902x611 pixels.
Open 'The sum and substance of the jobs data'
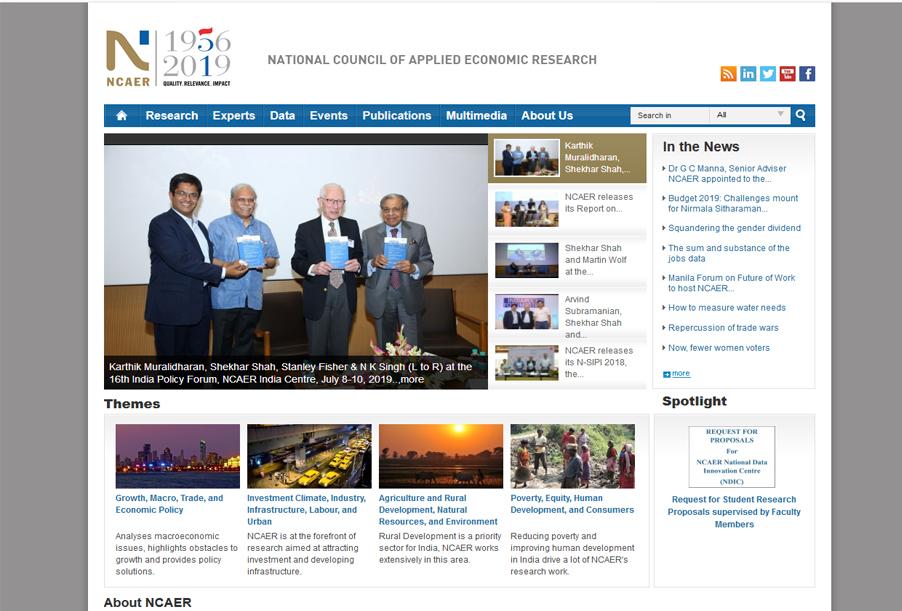(x=728, y=253)
